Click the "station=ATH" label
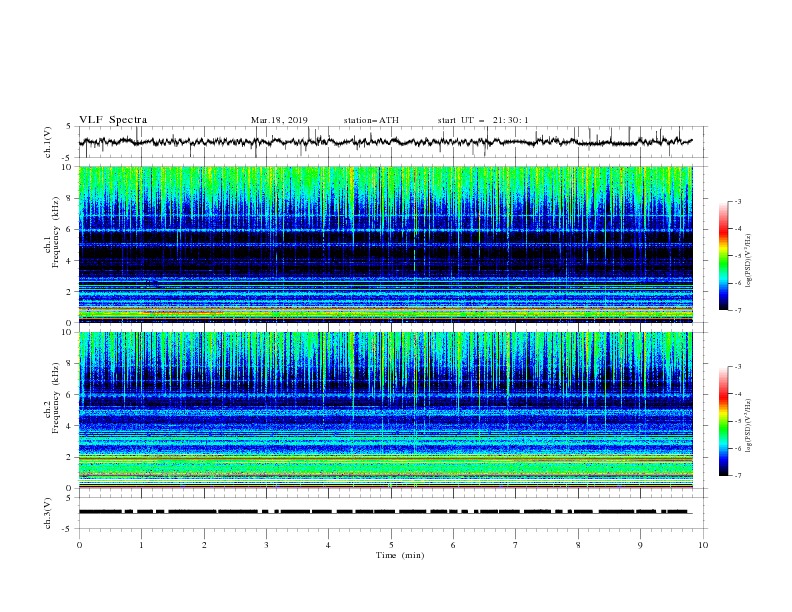 coord(371,120)
